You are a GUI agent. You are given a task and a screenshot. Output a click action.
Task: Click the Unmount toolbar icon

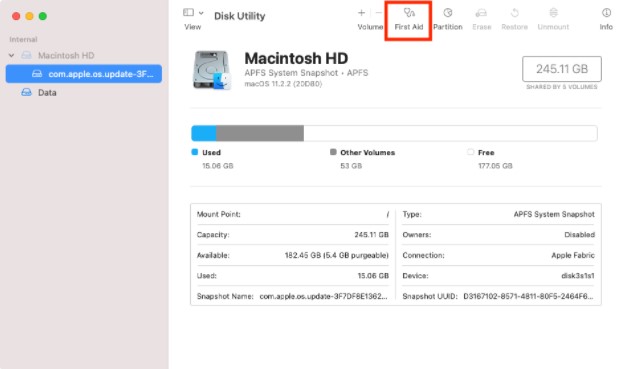coord(553,20)
